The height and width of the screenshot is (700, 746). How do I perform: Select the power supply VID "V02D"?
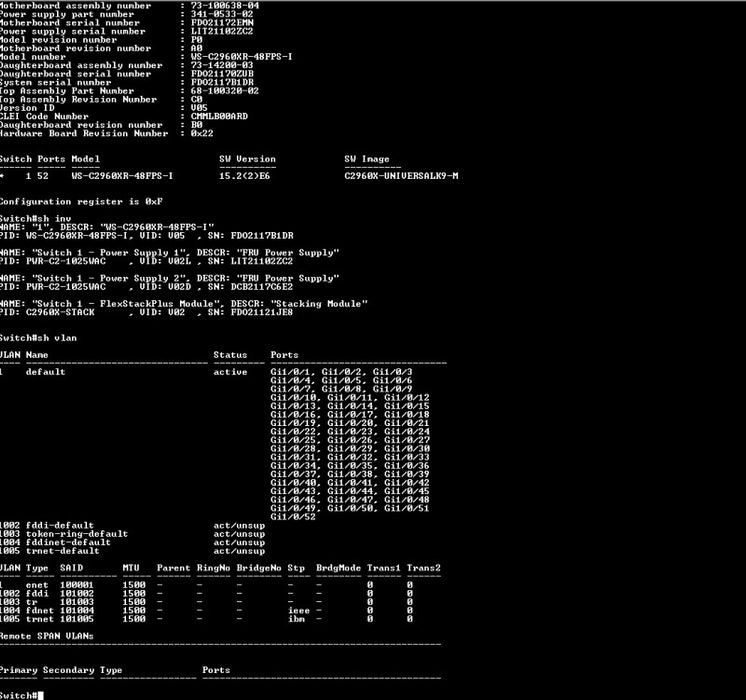coord(179,287)
